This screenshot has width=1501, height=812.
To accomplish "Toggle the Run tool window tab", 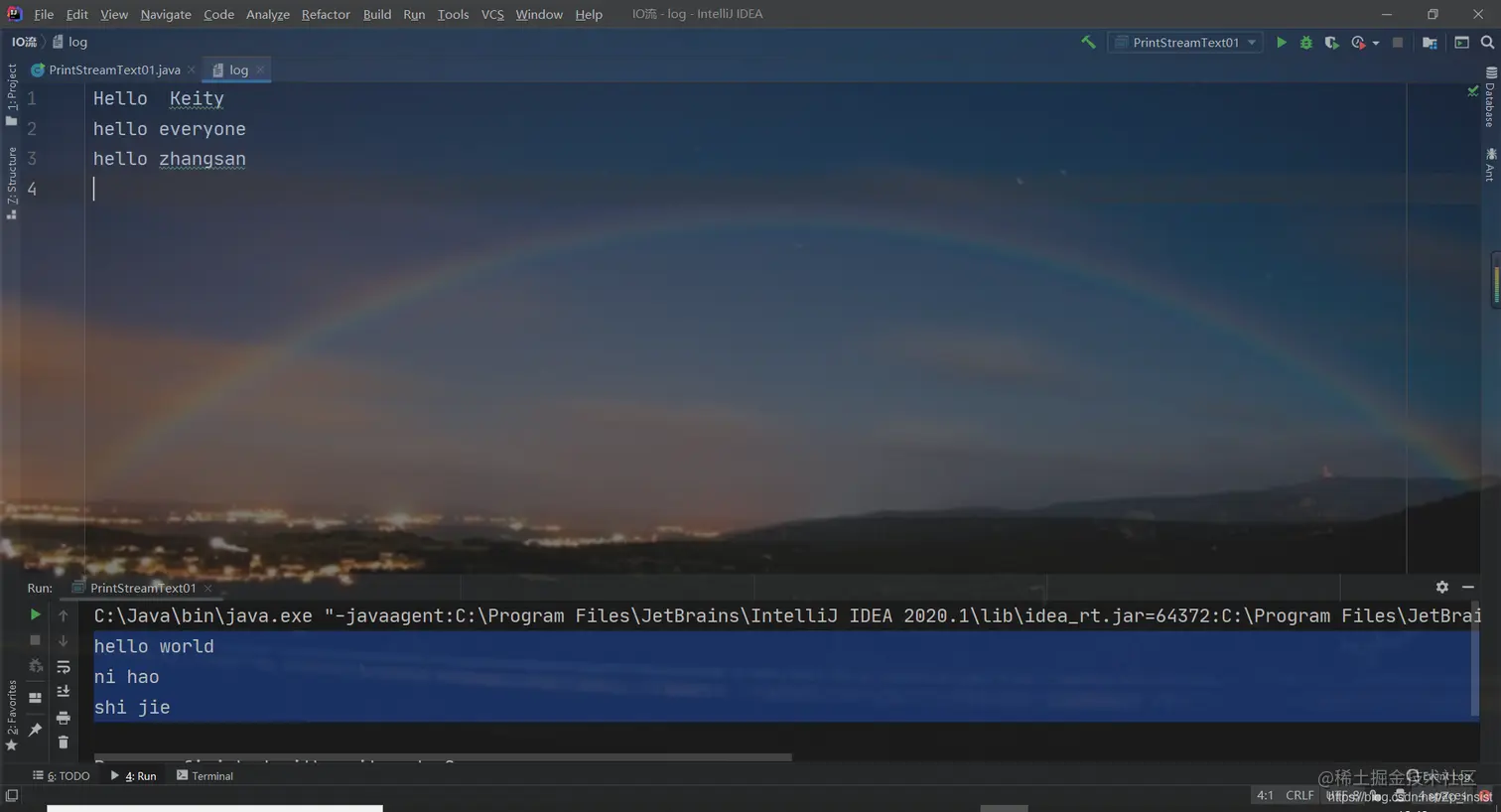I will pyautogui.click(x=134, y=775).
